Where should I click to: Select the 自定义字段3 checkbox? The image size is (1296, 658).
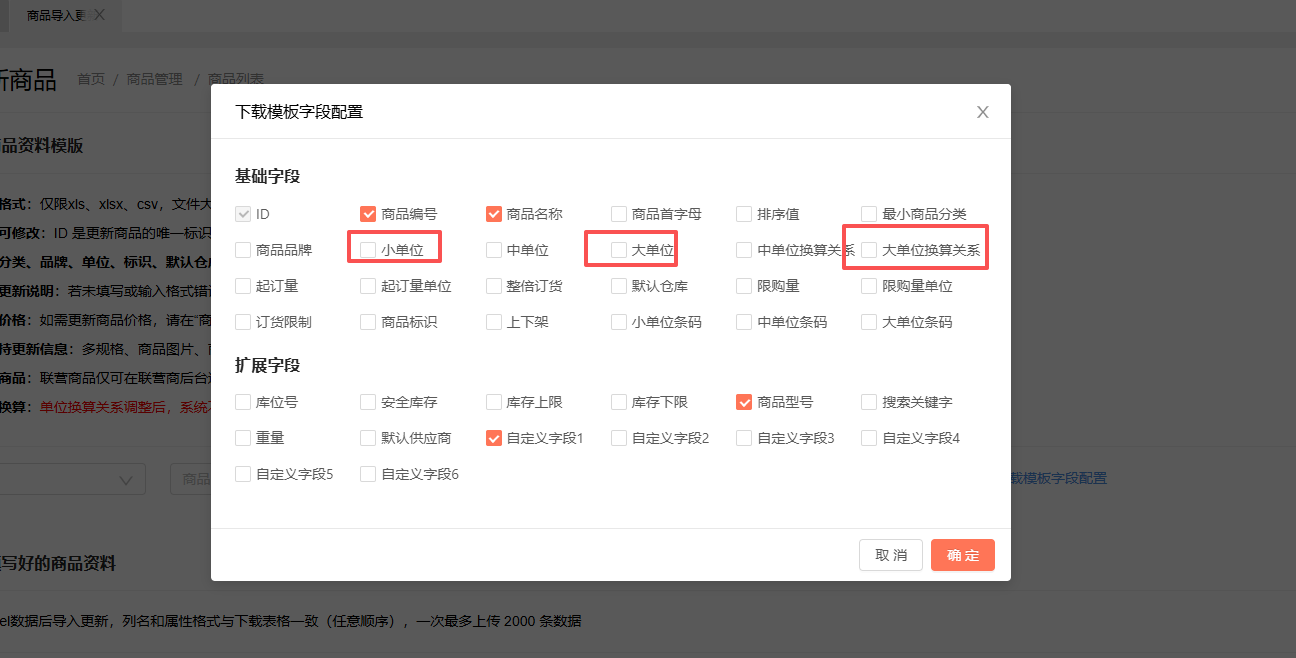point(744,438)
